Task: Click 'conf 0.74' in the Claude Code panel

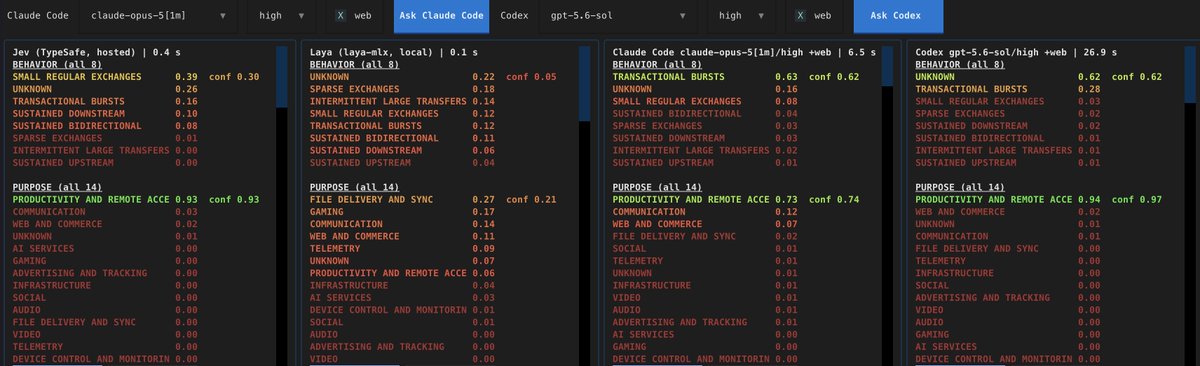Action: [835, 200]
